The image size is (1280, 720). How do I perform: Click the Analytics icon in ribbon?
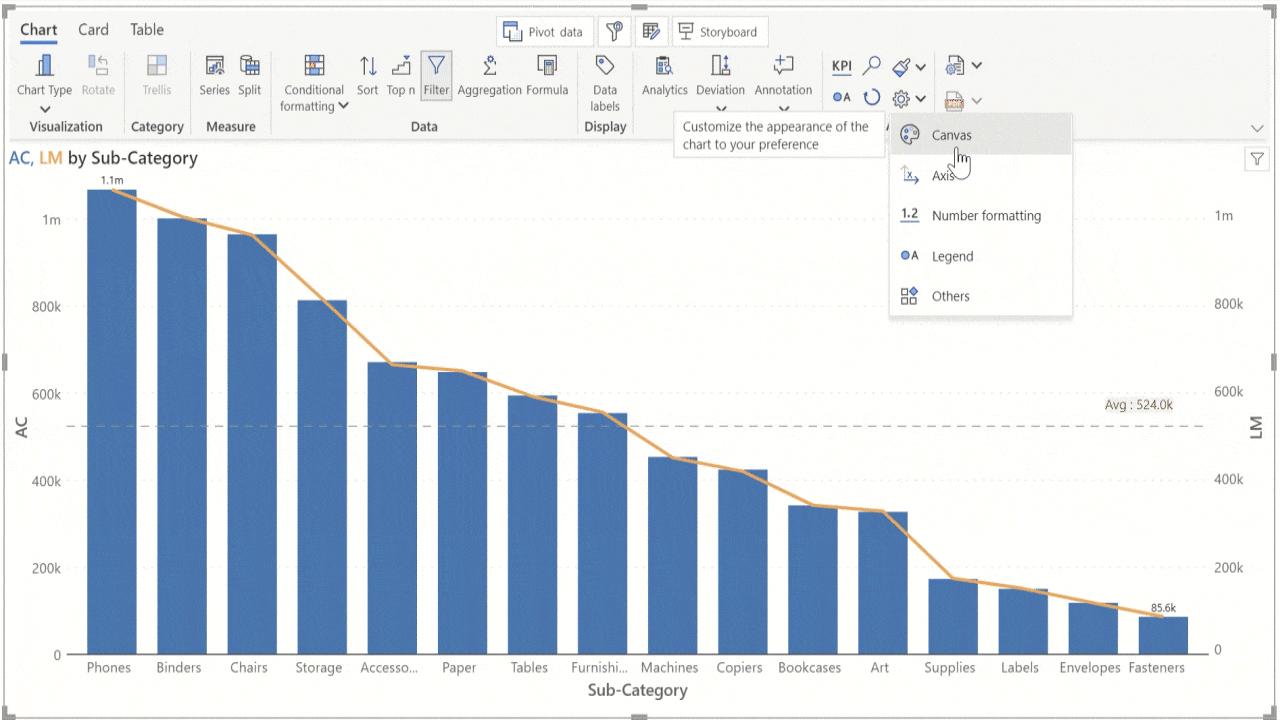[x=664, y=67]
